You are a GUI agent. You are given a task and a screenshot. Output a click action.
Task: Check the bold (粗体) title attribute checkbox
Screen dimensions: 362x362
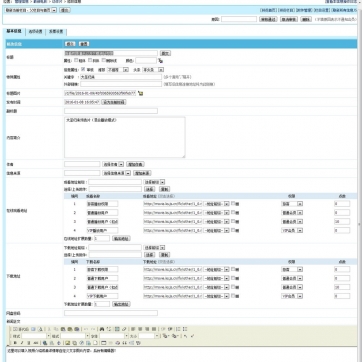pyautogui.click(x=76, y=60)
